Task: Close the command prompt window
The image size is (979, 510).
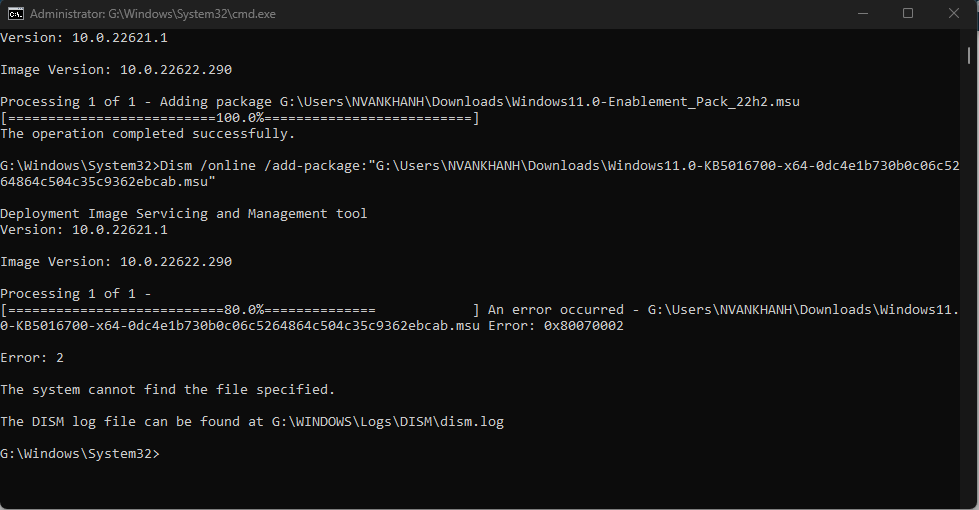Action: click(x=953, y=14)
